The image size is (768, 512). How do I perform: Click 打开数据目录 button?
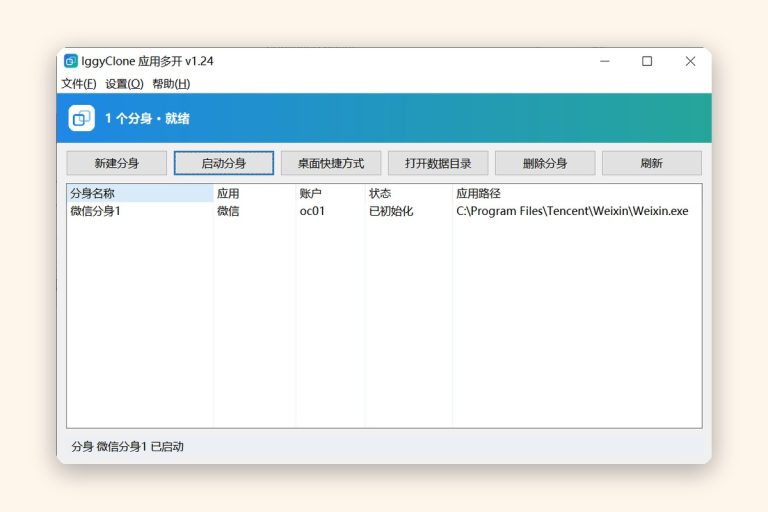pyautogui.click(x=438, y=163)
